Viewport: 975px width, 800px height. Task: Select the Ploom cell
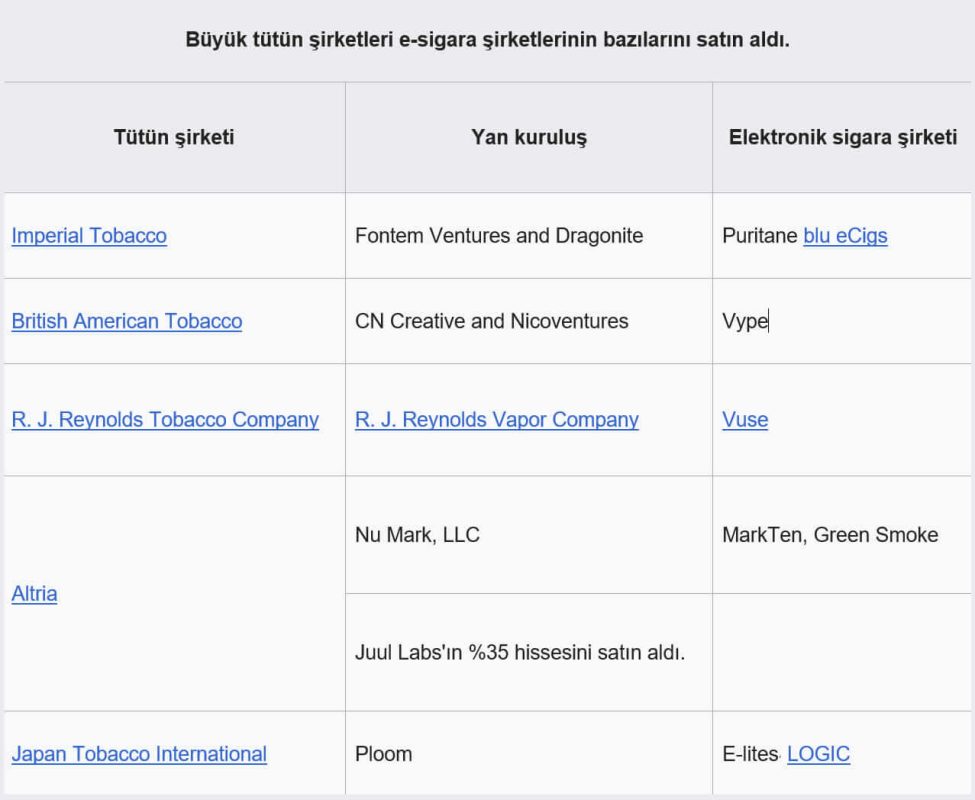click(x=383, y=753)
